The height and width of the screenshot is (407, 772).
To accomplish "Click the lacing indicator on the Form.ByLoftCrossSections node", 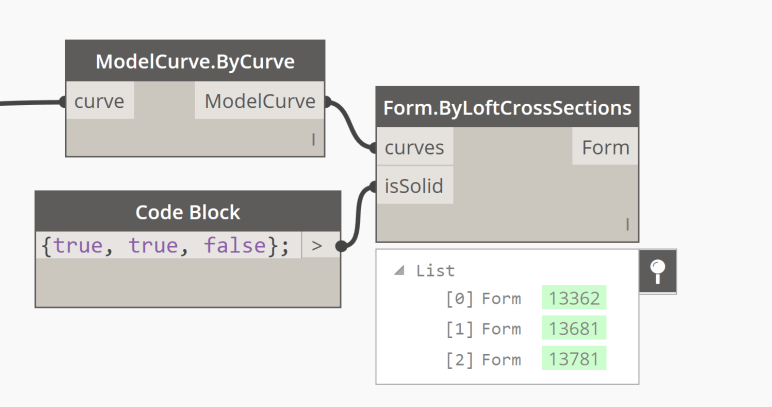I will pyautogui.click(x=627, y=225).
